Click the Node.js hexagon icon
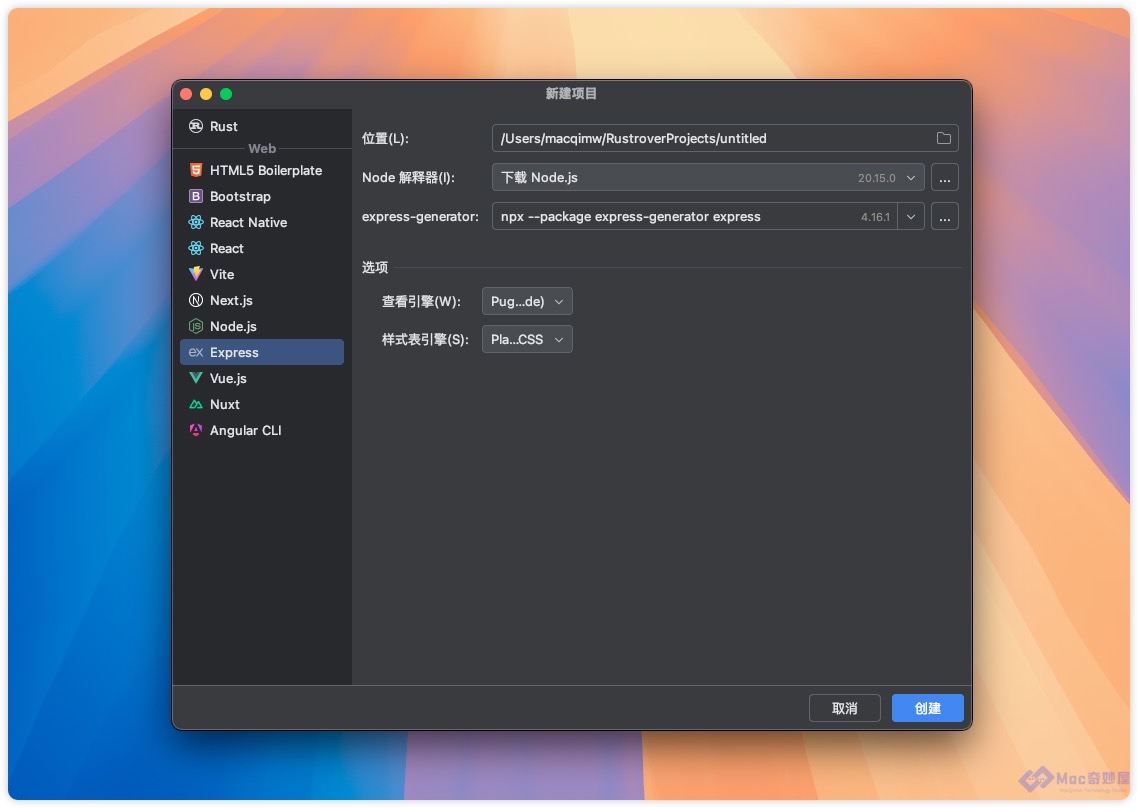The width and height of the screenshot is (1138, 808). point(196,327)
